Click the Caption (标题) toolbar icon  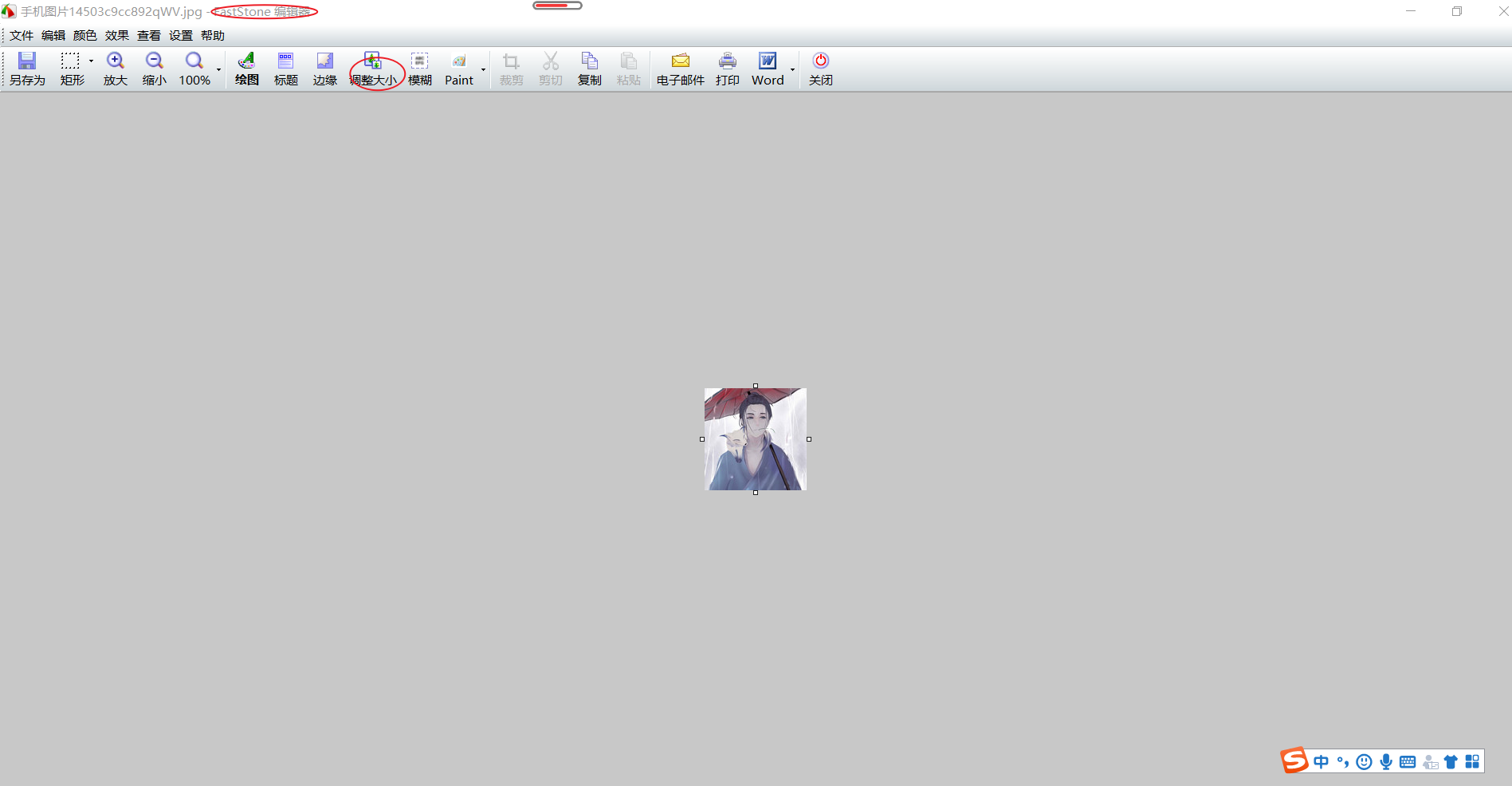click(286, 69)
